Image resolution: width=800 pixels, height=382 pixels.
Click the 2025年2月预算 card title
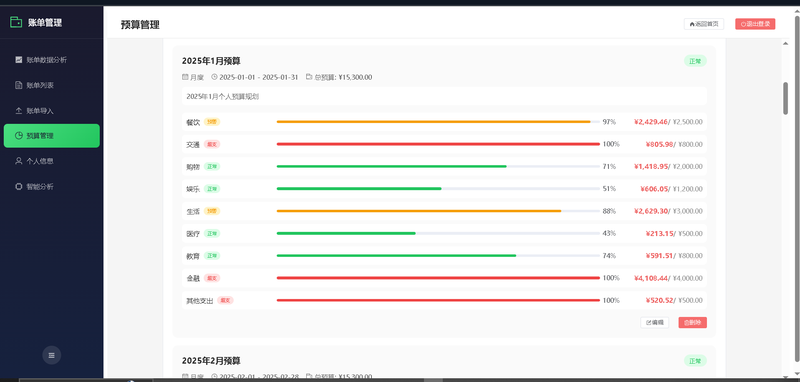(x=211, y=361)
